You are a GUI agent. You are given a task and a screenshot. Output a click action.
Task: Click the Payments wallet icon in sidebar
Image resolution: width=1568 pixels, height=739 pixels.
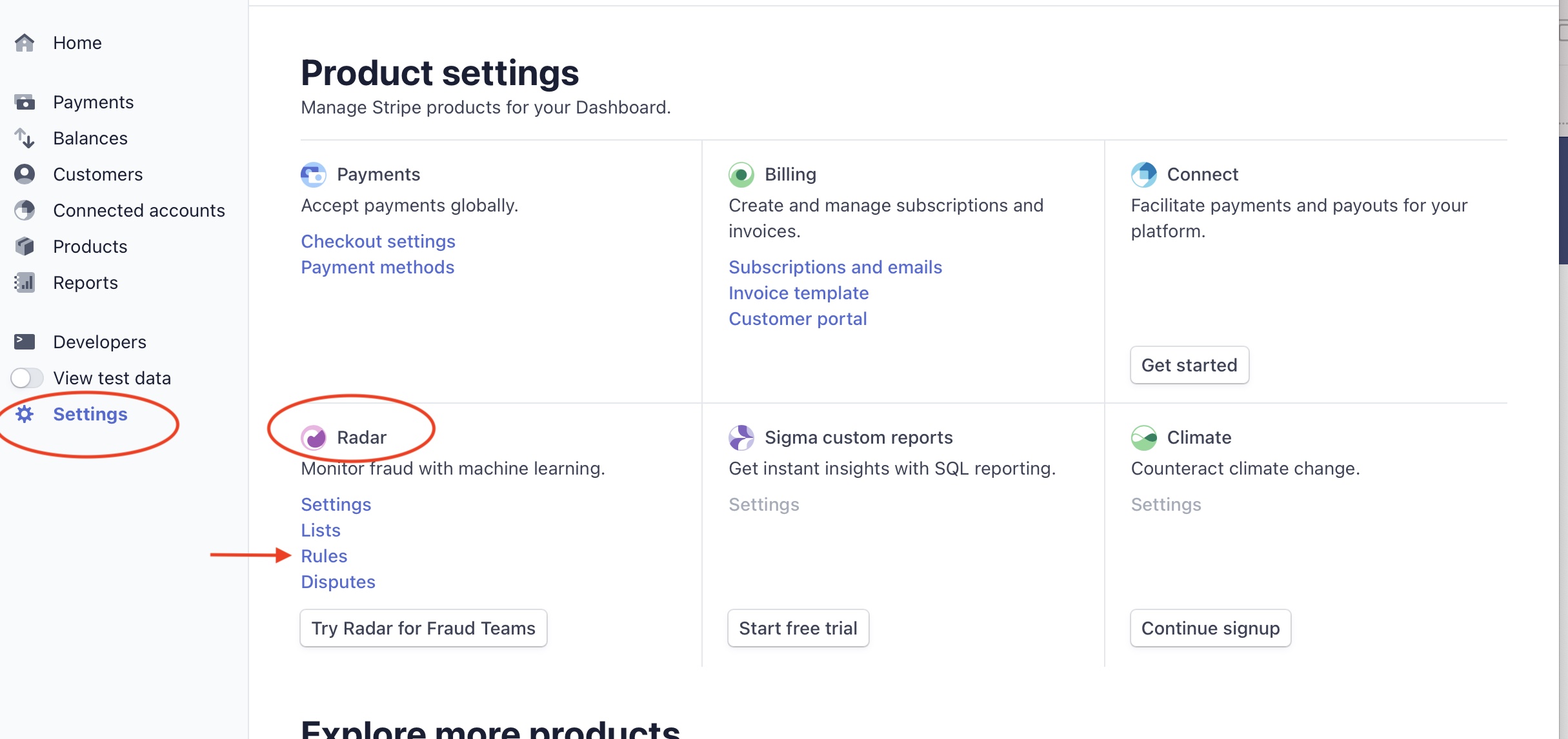click(x=25, y=102)
